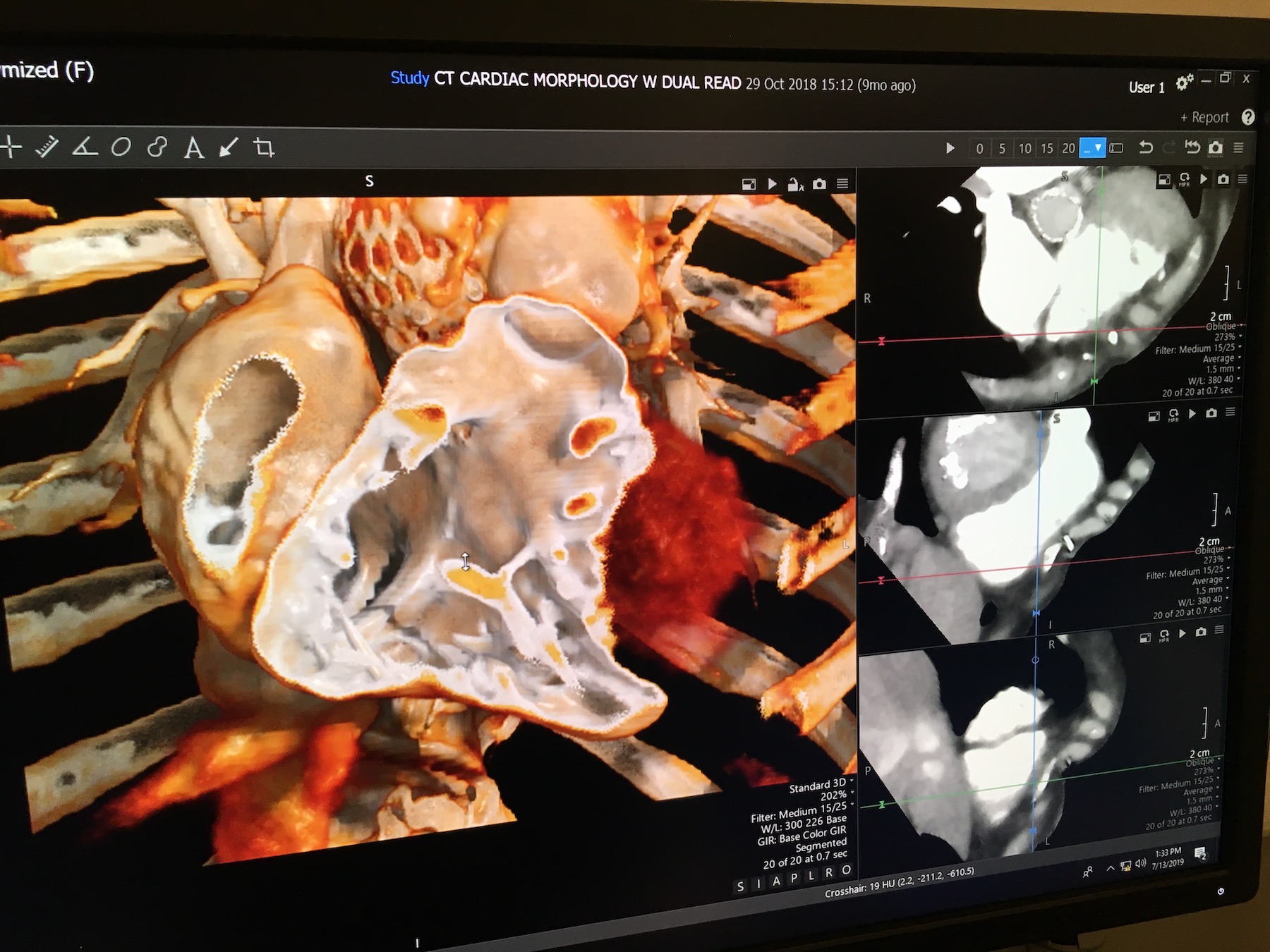
Task: Click the + Report button
Action: tap(1204, 118)
